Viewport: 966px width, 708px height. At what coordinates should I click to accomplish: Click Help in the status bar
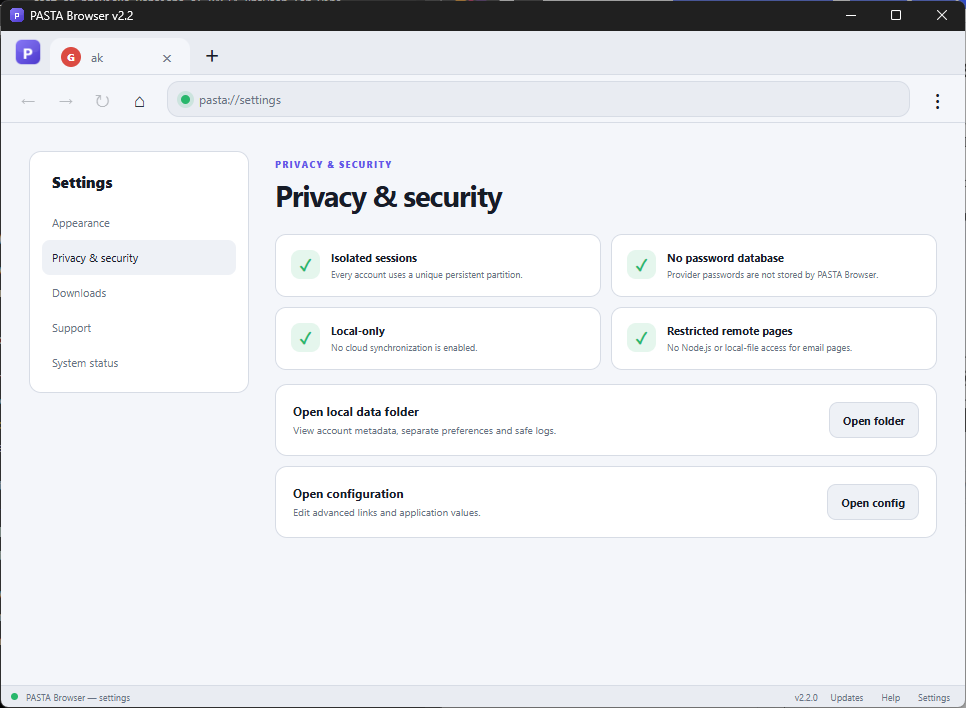(890, 698)
